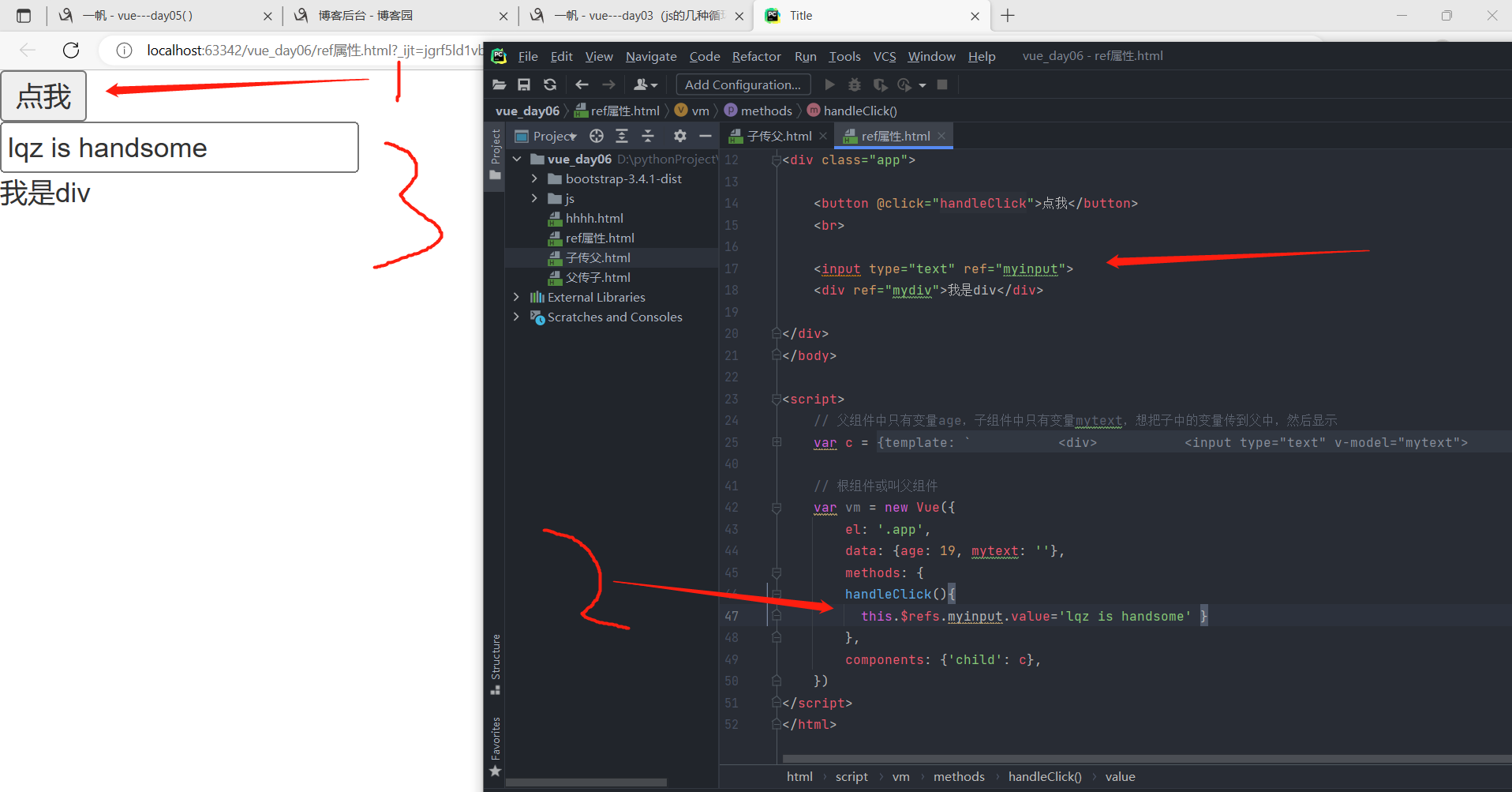This screenshot has height=792, width=1512.
Task: Navigate back with the PyCharm toolbar arrow
Action: coord(582,84)
